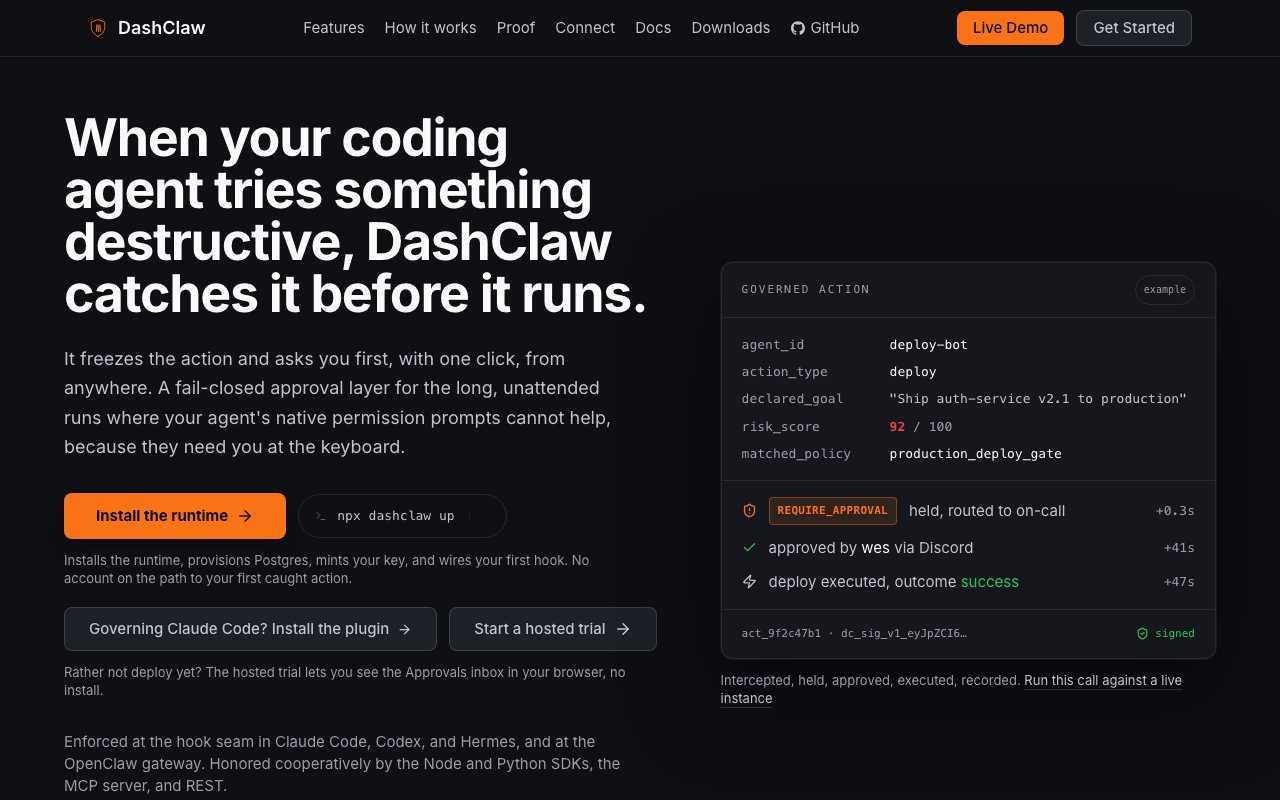Click the agent_id field label
Viewport: 1280px width, 800px height.
pyautogui.click(x=773, y=345)
